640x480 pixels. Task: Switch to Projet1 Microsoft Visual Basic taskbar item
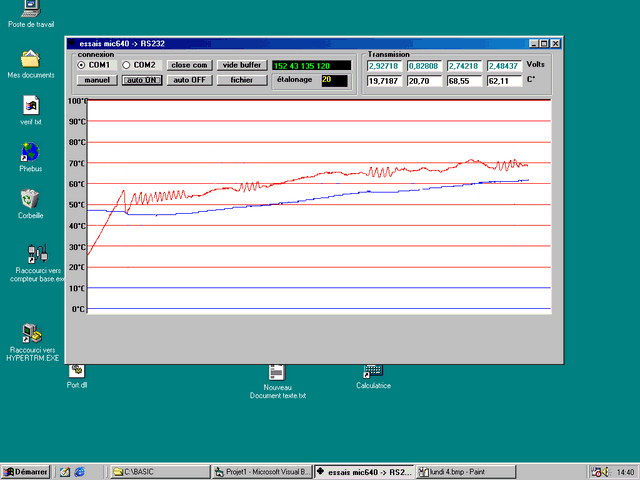click(x=262, y=471)
